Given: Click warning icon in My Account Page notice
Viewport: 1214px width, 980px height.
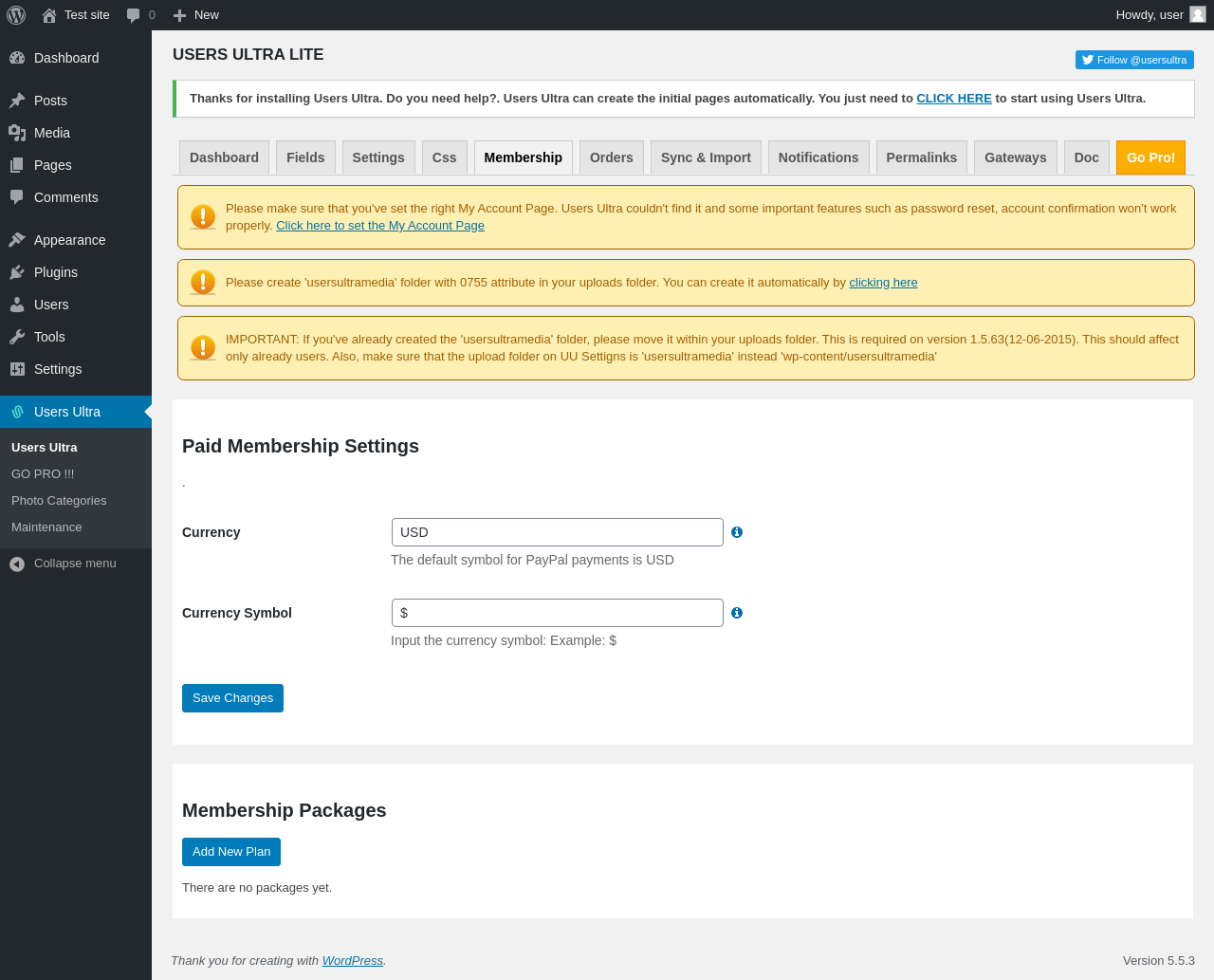Looking at the screenshot, I should coord(203,217).
